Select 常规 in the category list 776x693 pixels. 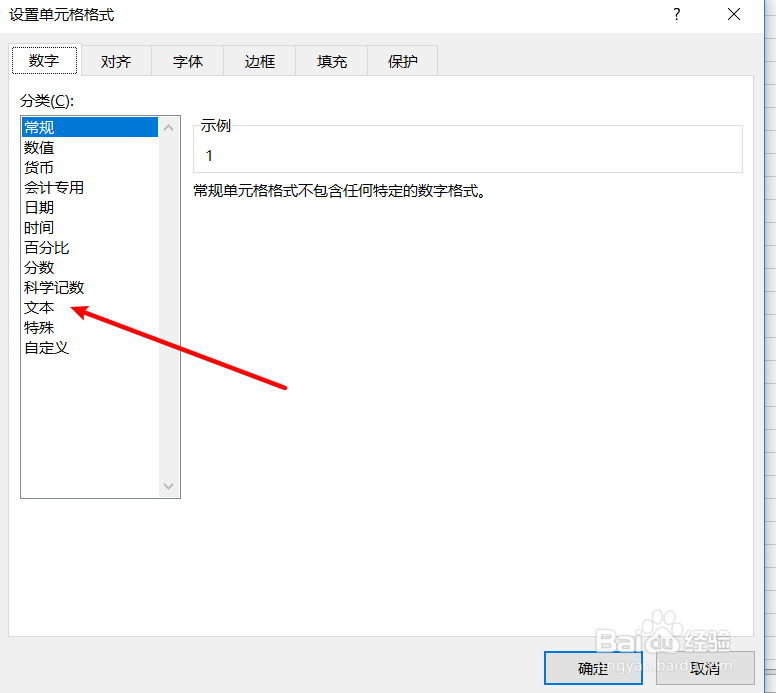point(90,127)
